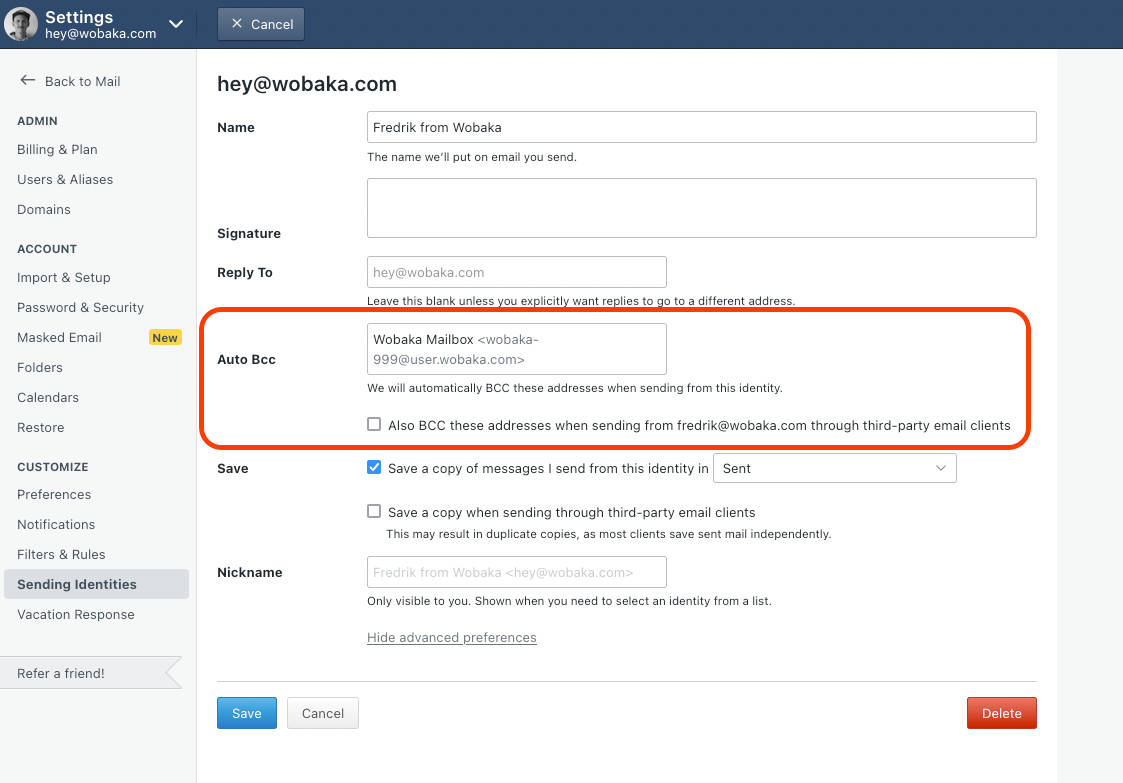Click Hide advanced preferences link
The width and height of the screenshot is (1123, 783).
pyautogui.click(x=451, y=638)
